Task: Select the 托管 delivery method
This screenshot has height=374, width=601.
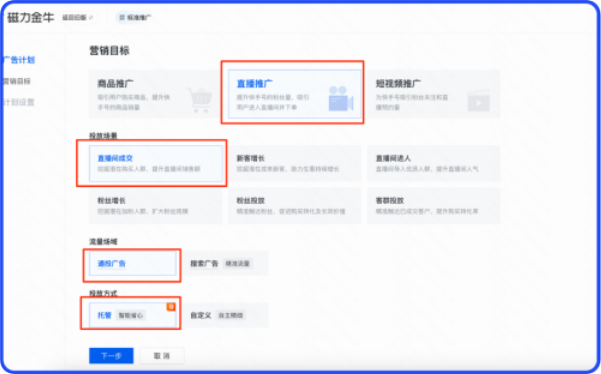Action: (133, 315)
